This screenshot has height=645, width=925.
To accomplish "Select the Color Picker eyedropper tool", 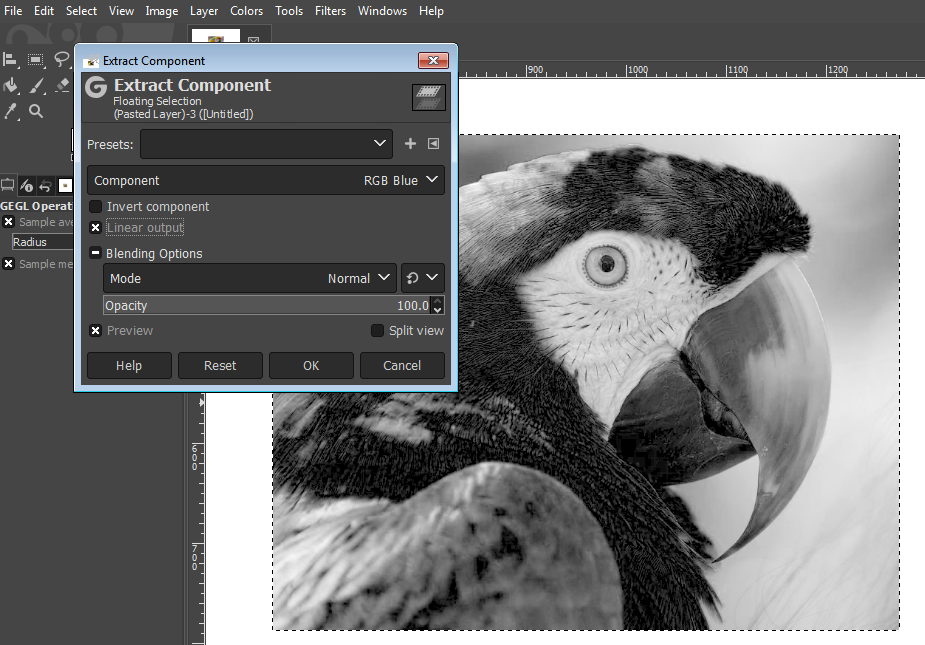I will coord(11,111).
